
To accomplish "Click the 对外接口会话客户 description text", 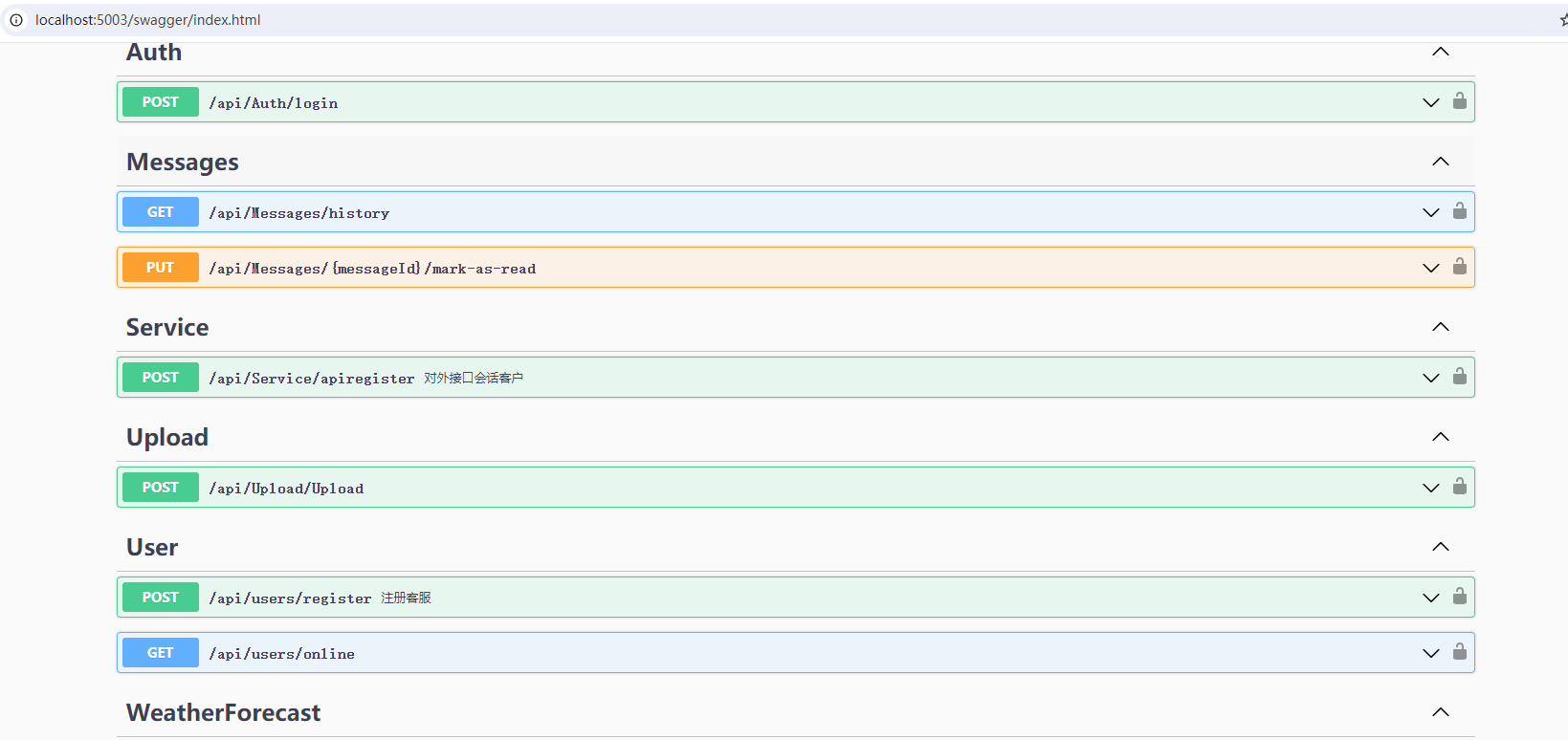I will point(474,379).
